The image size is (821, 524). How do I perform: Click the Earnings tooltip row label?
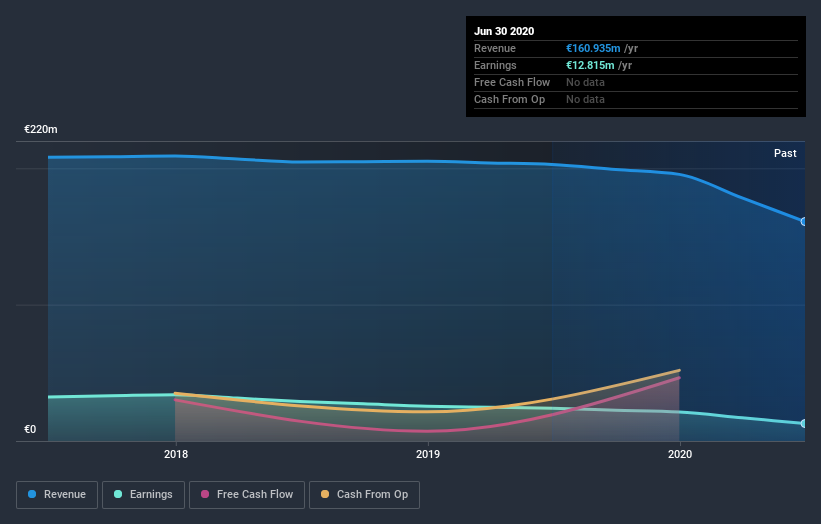(495, 65)
